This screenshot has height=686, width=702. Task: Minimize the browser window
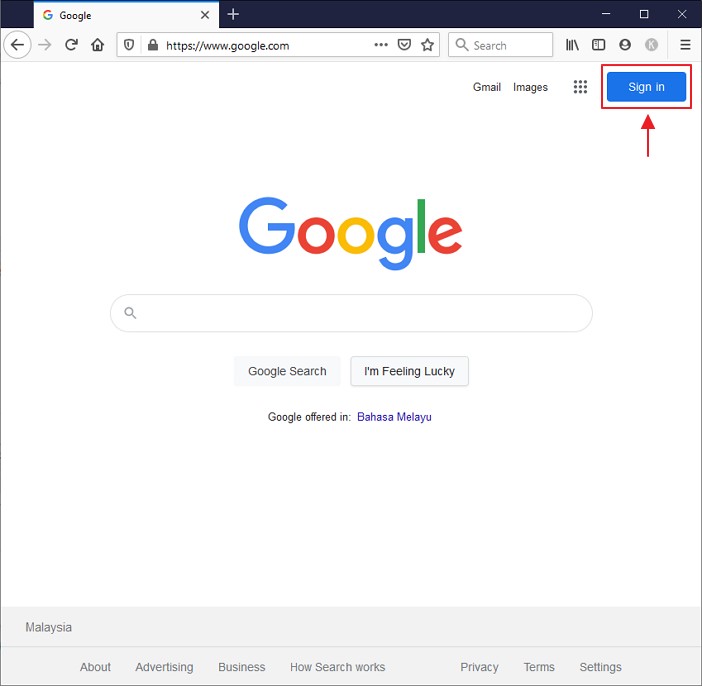point(606,14)
